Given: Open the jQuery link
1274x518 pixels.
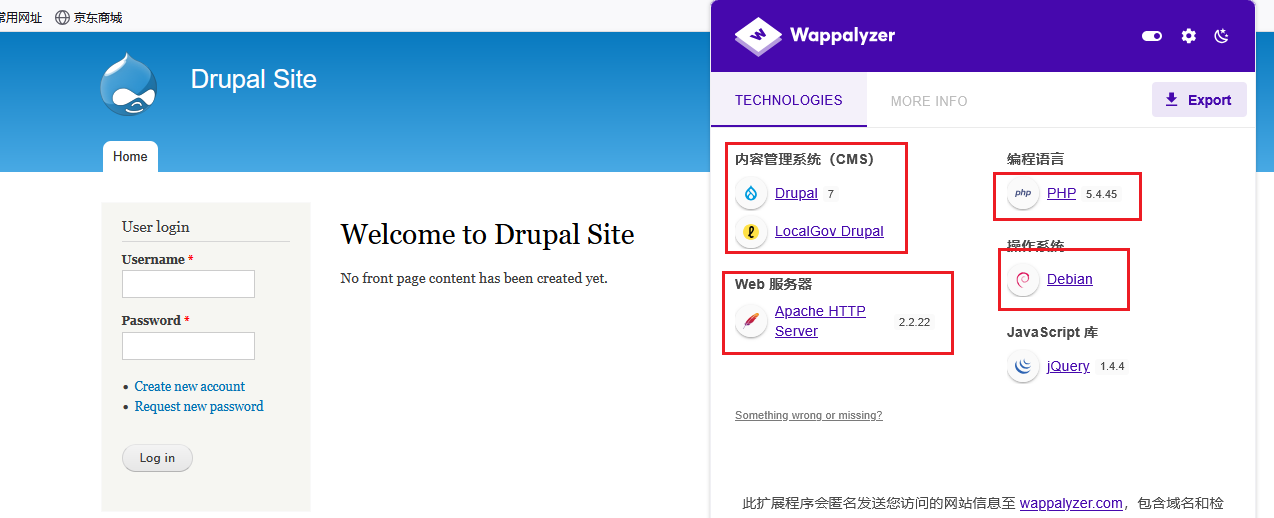Looking at the screenshot, I should 1068,366.
